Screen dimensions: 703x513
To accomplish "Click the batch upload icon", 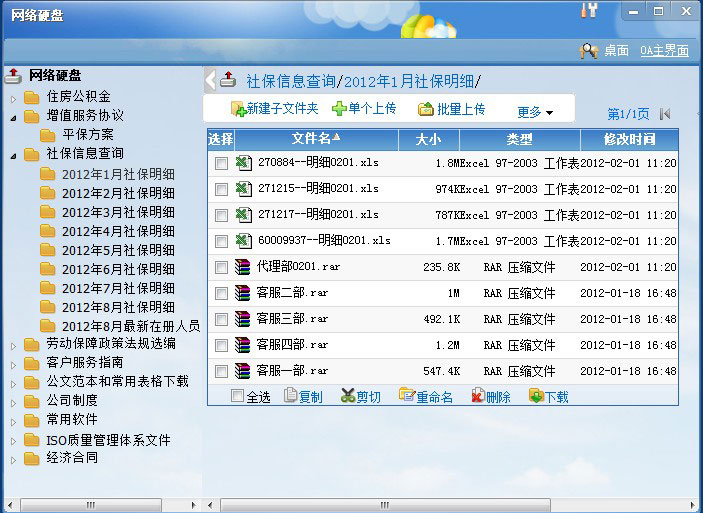I will tap(425, 109).
